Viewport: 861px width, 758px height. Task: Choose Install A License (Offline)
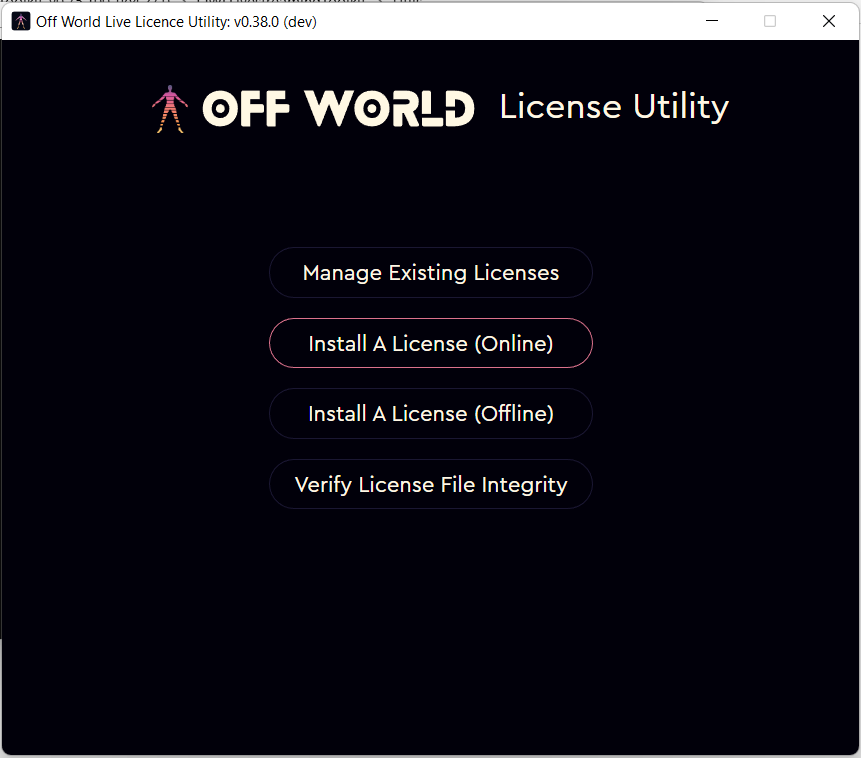430,414
